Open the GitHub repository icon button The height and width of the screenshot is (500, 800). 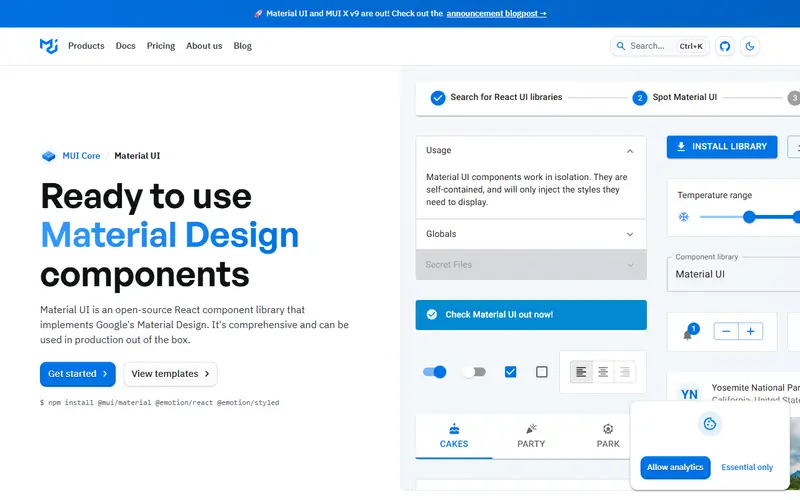[724, 46]
